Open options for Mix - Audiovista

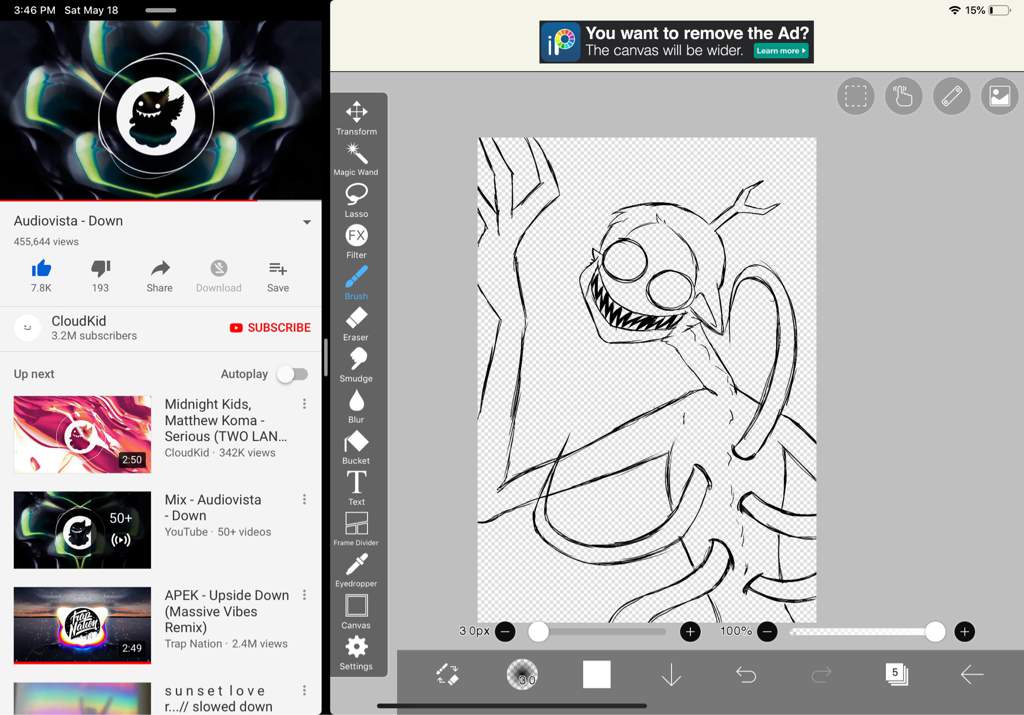pyautogui.click(x=304, y=500)
